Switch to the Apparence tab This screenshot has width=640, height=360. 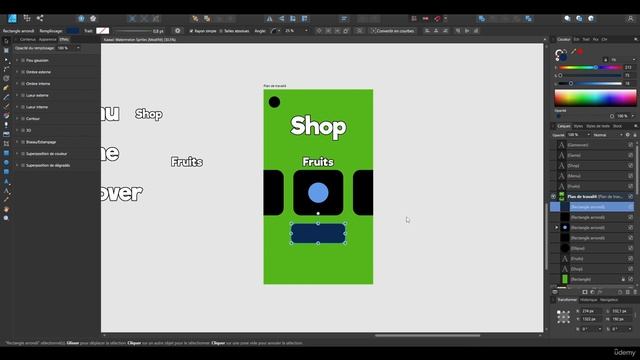coord(47,40)
